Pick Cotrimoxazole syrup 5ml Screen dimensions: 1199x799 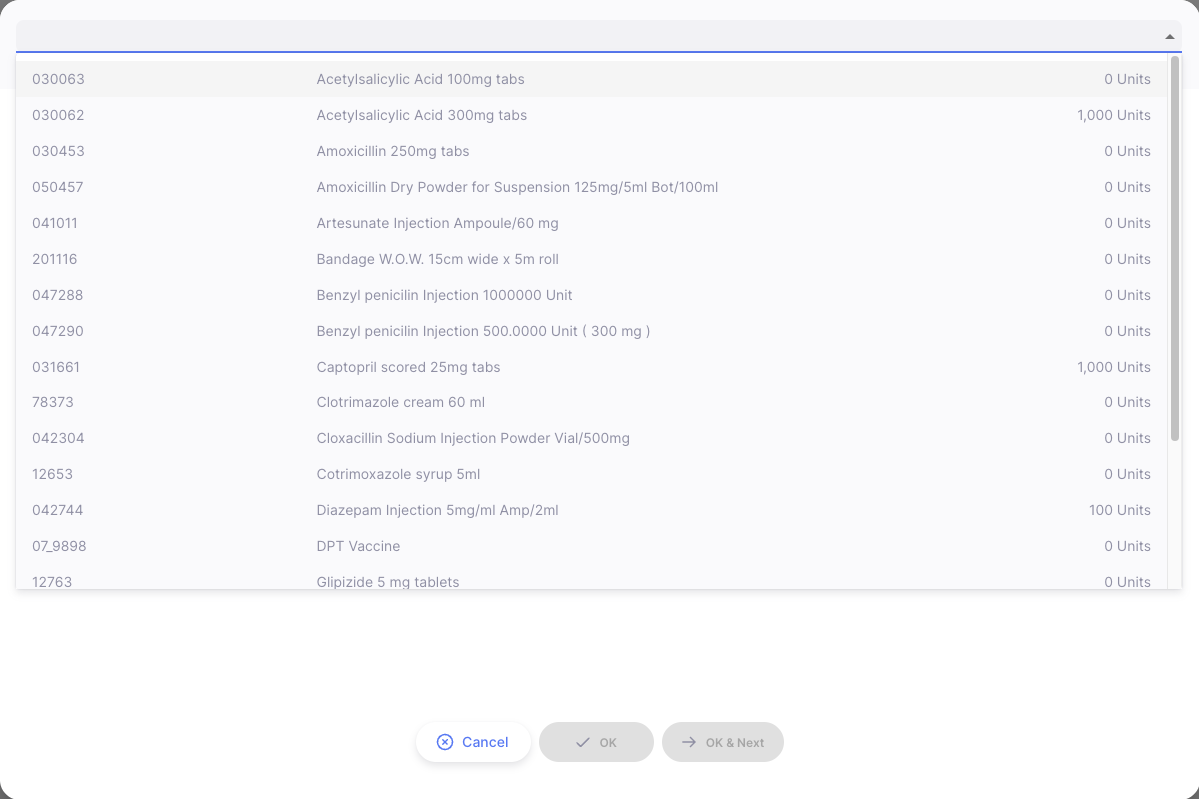[592, 474]
